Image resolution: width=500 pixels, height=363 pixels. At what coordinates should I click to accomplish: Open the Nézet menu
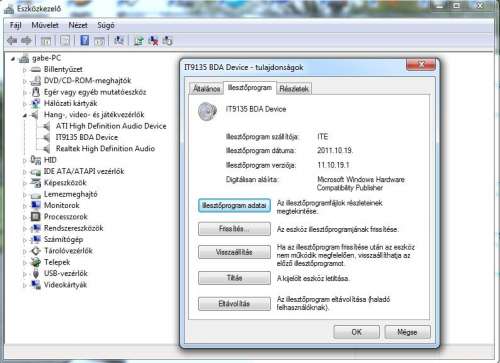[x=78, y=25]
